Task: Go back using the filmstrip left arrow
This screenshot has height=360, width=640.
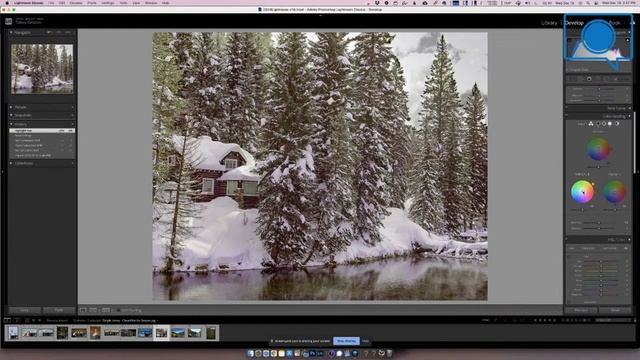Action: coord(34,320)
